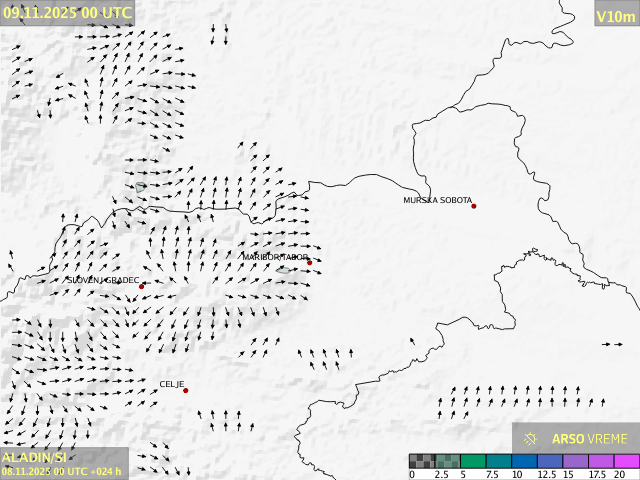Click the ARSO sun logo icon
640x480 pixels.
point(531,439)
